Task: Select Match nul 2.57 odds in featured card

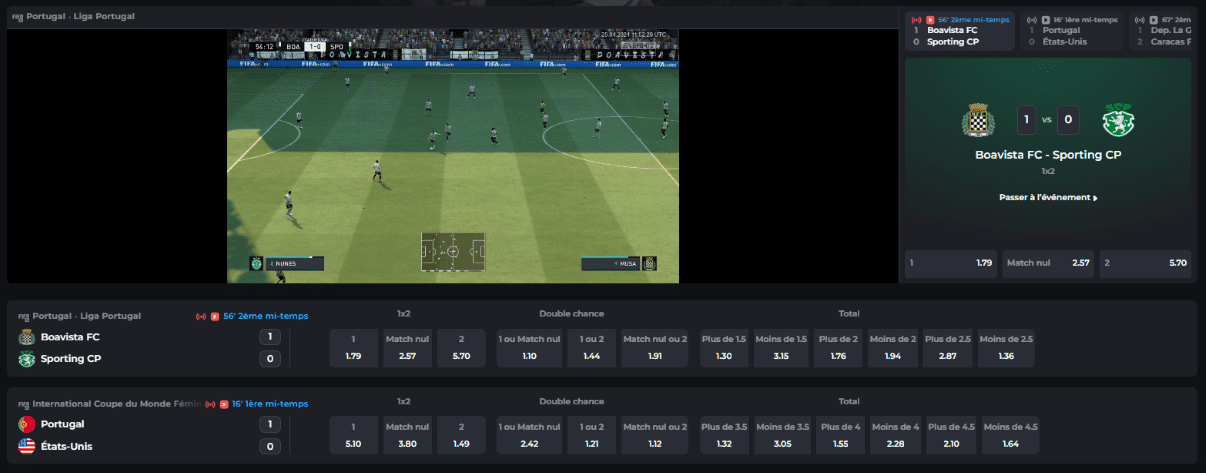Action: pyautogui.click(x=1047, y=263)
